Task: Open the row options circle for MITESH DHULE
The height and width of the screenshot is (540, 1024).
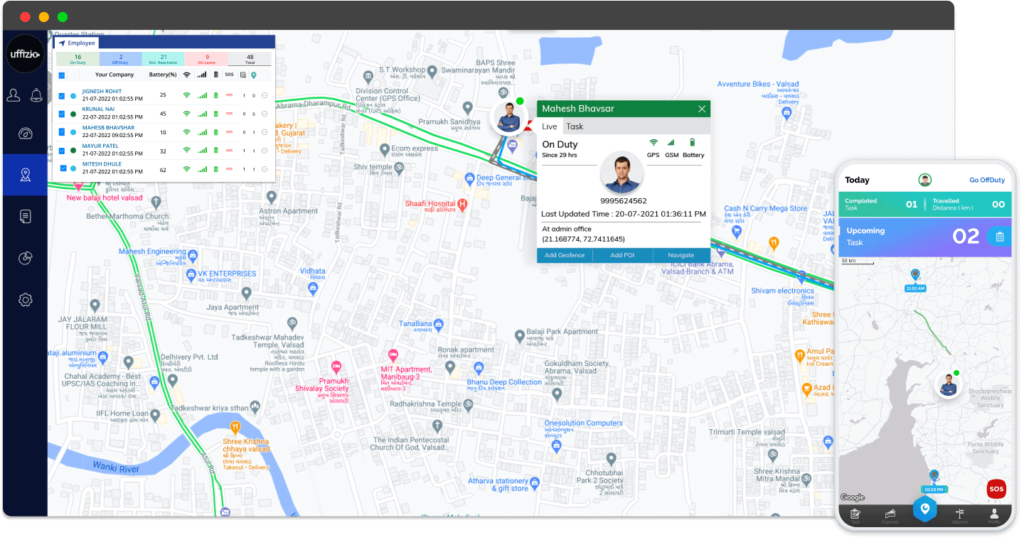Action: [264, 168]
